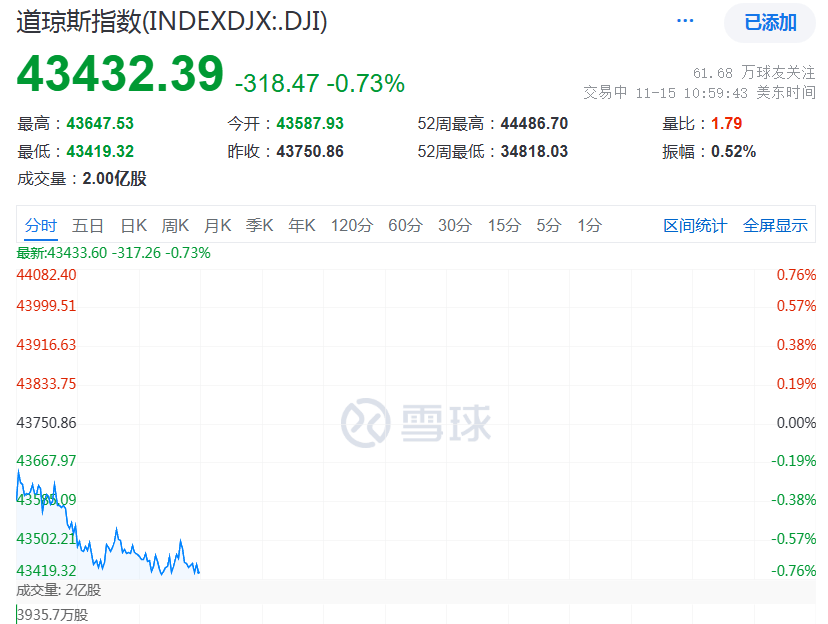This screenshot has width=828, height=624.
Task: Switch to the 五日 (5-day) tab
Action: coord(89,226)
